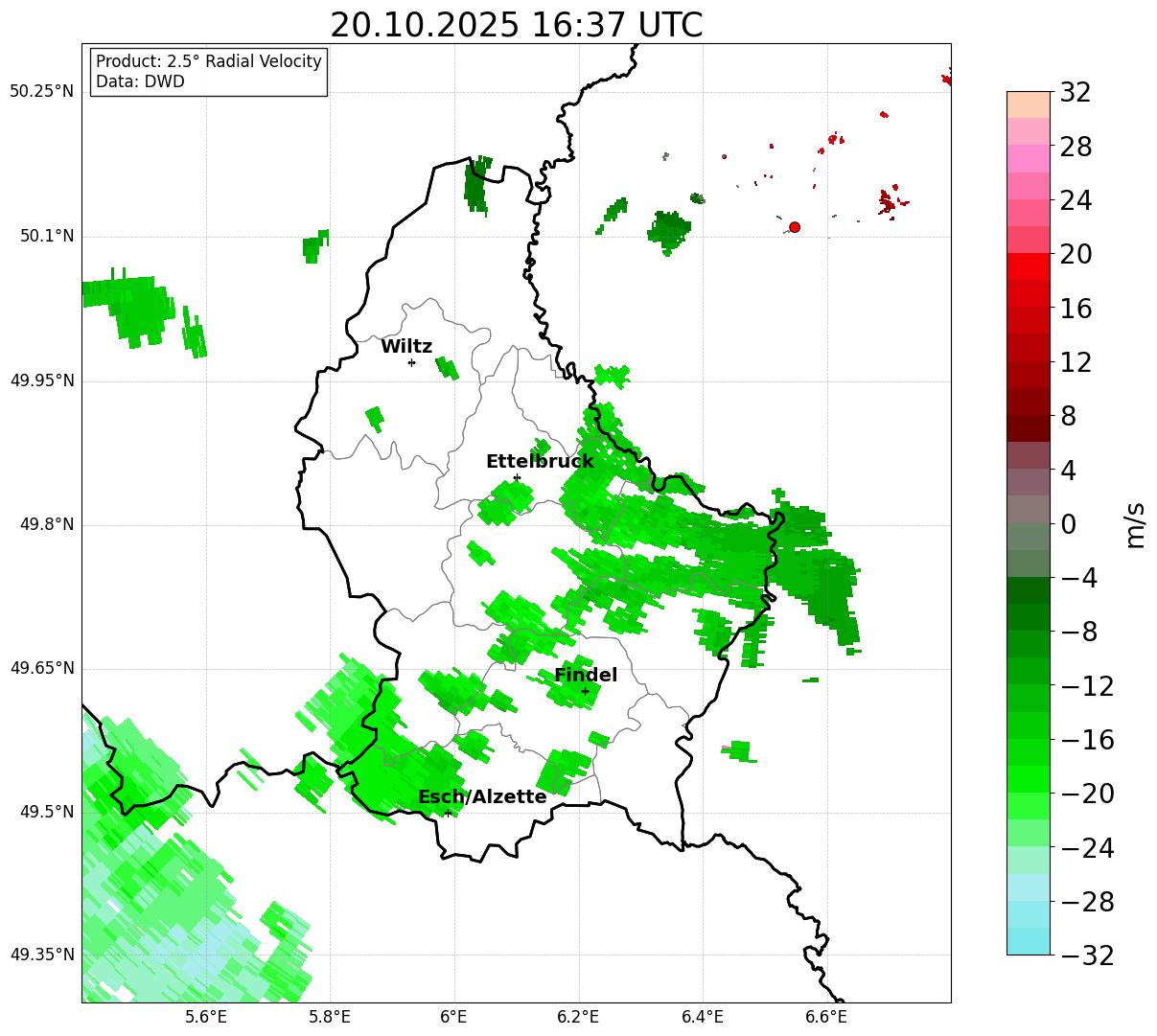Click the colorbar tick value −4
The width and height of the screenshot is (1157, 1036).
pos(1078,578)
